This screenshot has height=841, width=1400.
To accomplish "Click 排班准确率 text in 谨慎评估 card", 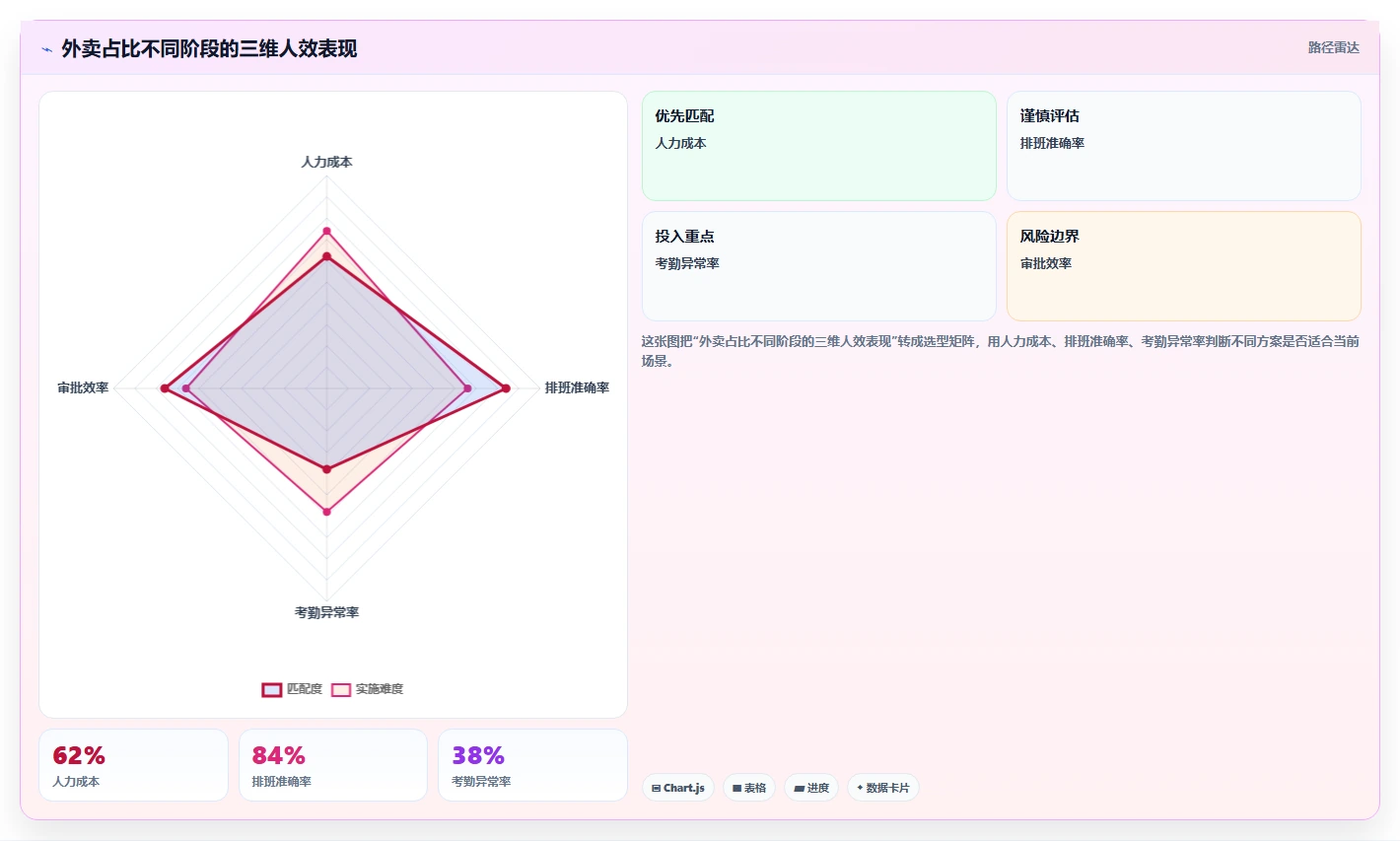I will pos(1052,143).
